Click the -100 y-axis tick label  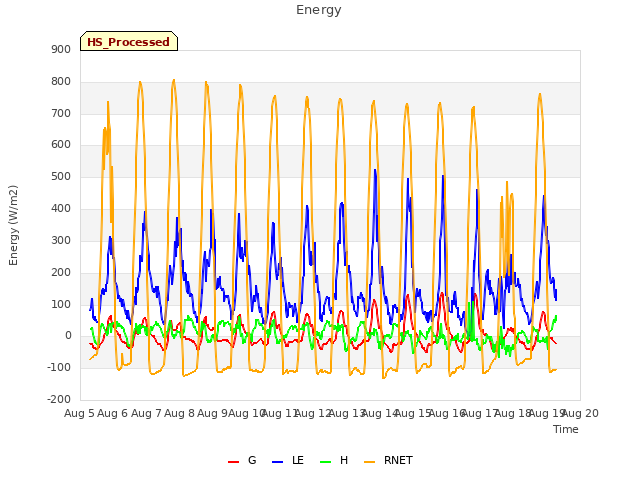click(59, 367)
